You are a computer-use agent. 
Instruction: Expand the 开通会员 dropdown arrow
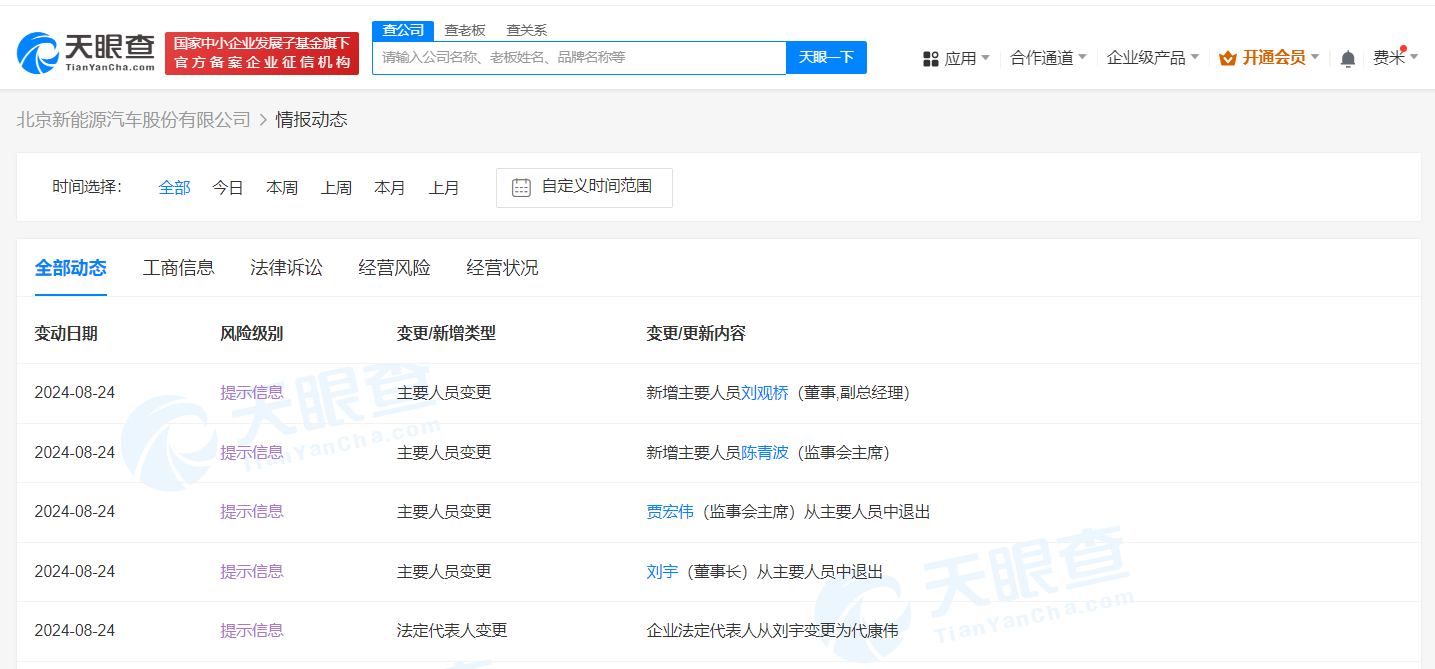click(x=1315, y=57)
